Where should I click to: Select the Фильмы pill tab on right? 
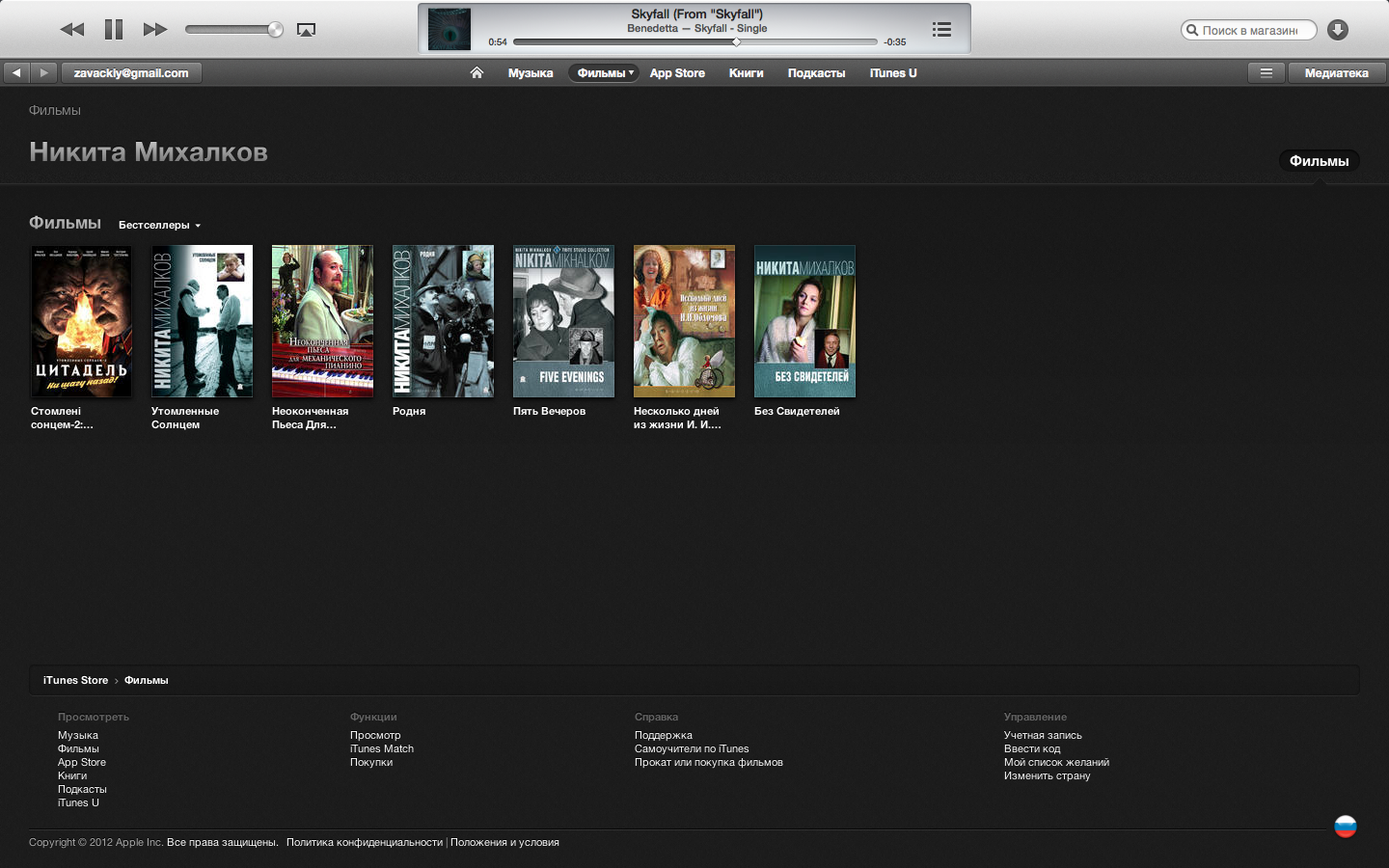tap(1320, 161)
